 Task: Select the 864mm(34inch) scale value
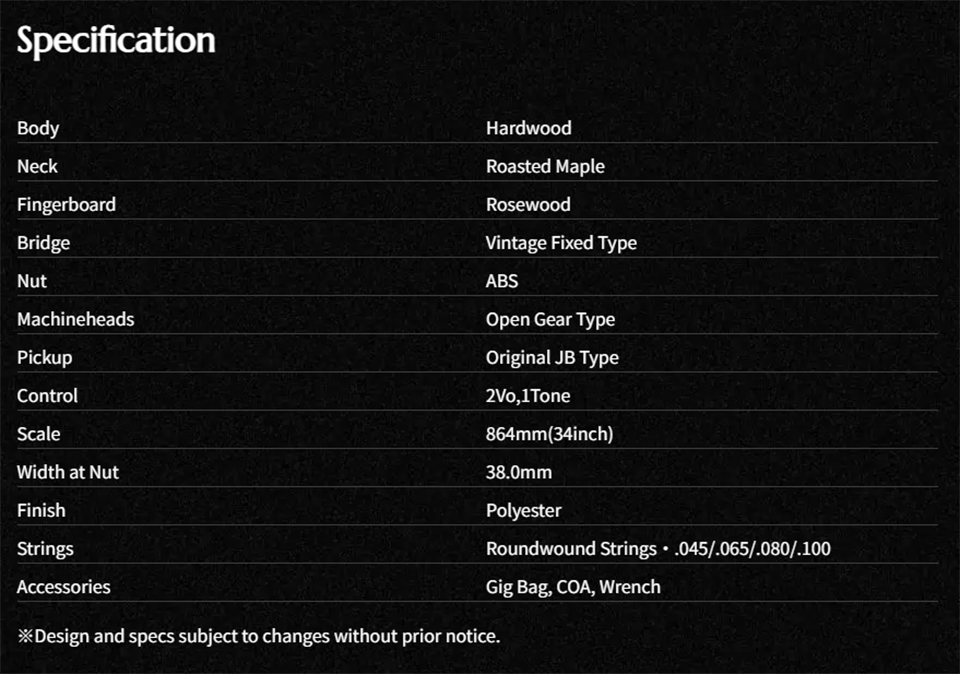(549, 434)
